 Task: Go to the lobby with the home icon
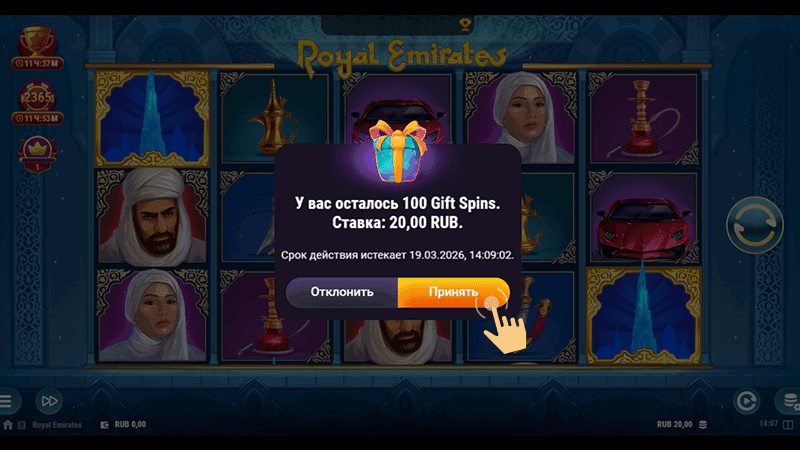(8, 424)
